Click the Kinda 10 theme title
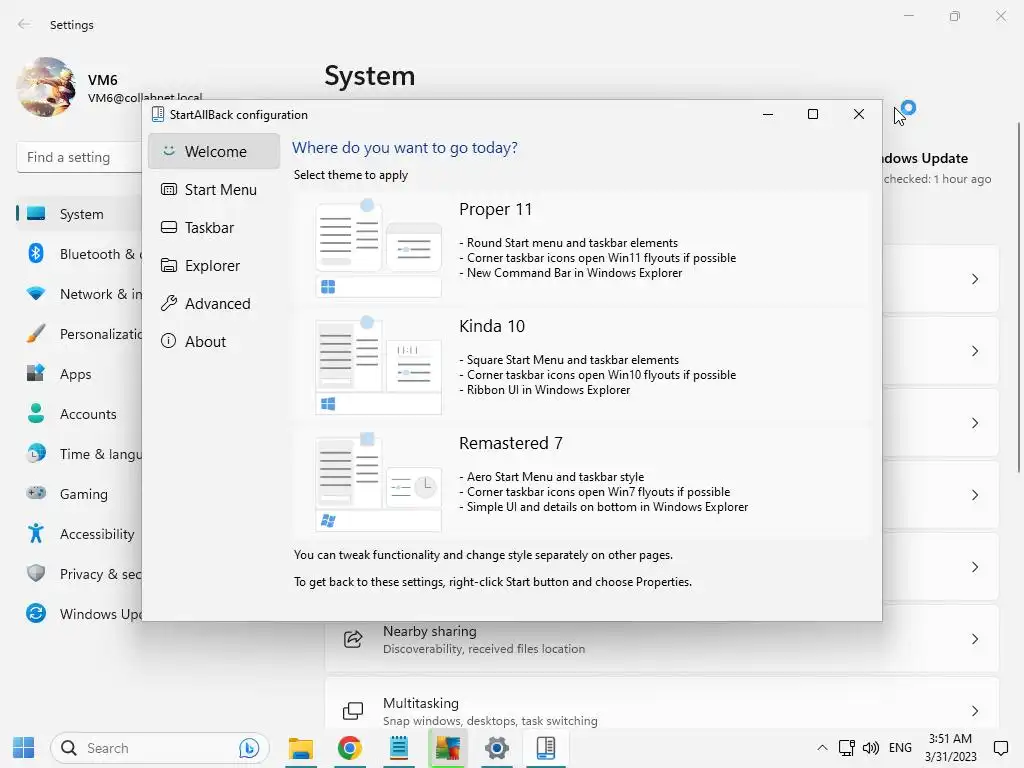This screenshot has width=1024, height=768. [x=492, y=326]
